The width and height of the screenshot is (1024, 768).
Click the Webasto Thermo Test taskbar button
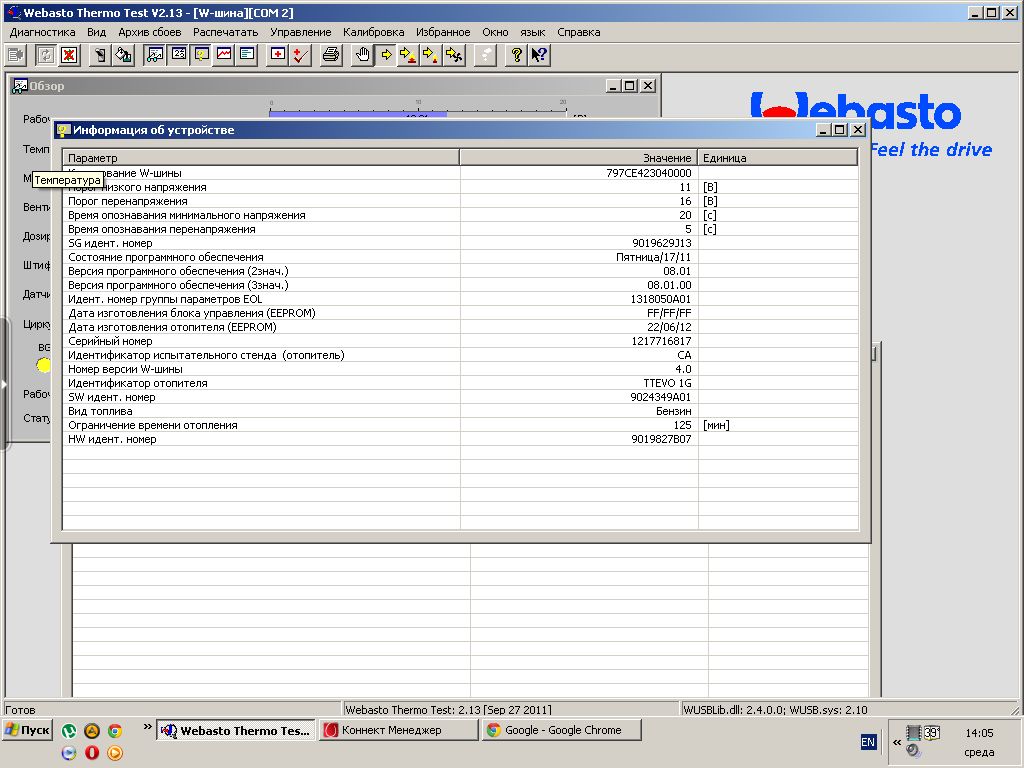point(236,730)
